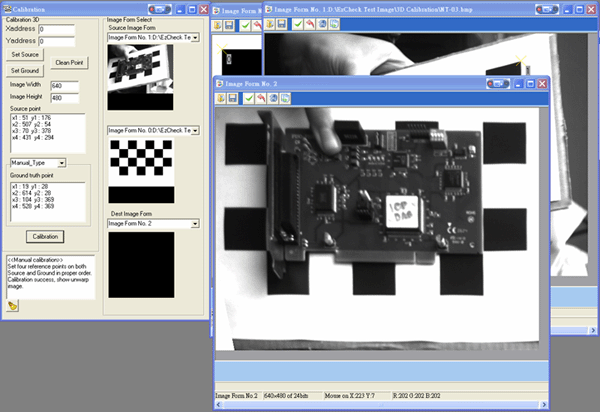This screenshot has width=600, height=412.
Task: Click status bar text 'Image Form No 2'
Action: click(236, 396)
